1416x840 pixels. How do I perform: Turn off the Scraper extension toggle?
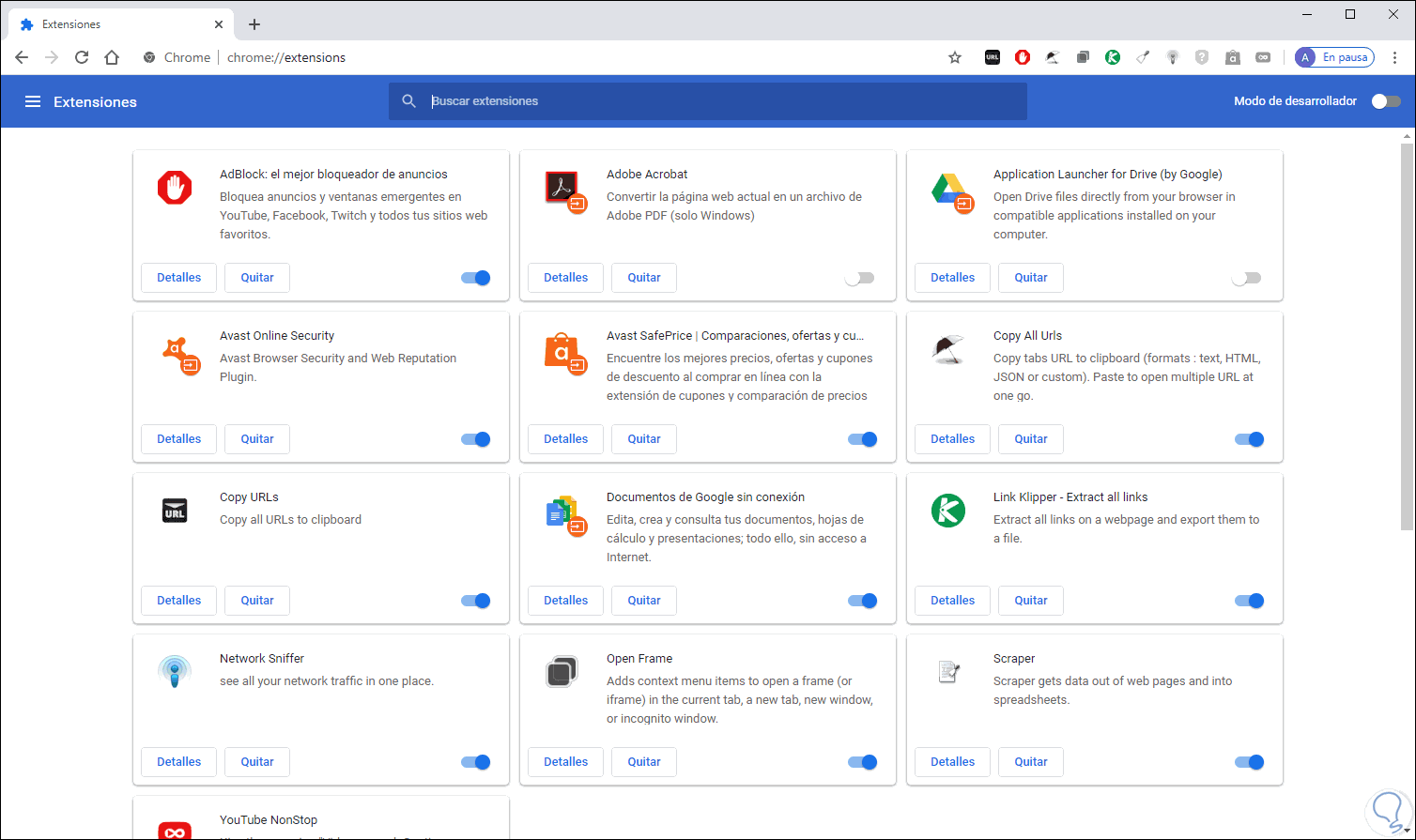[x=1250, y=762]
